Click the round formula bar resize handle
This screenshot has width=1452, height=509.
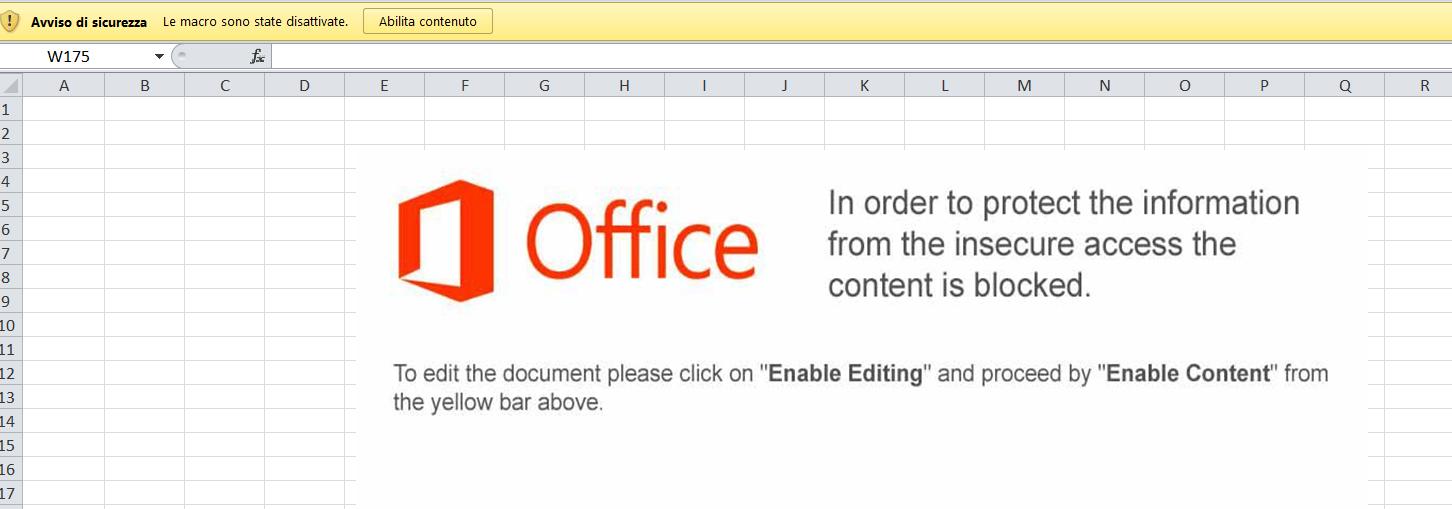coord(181,56)
